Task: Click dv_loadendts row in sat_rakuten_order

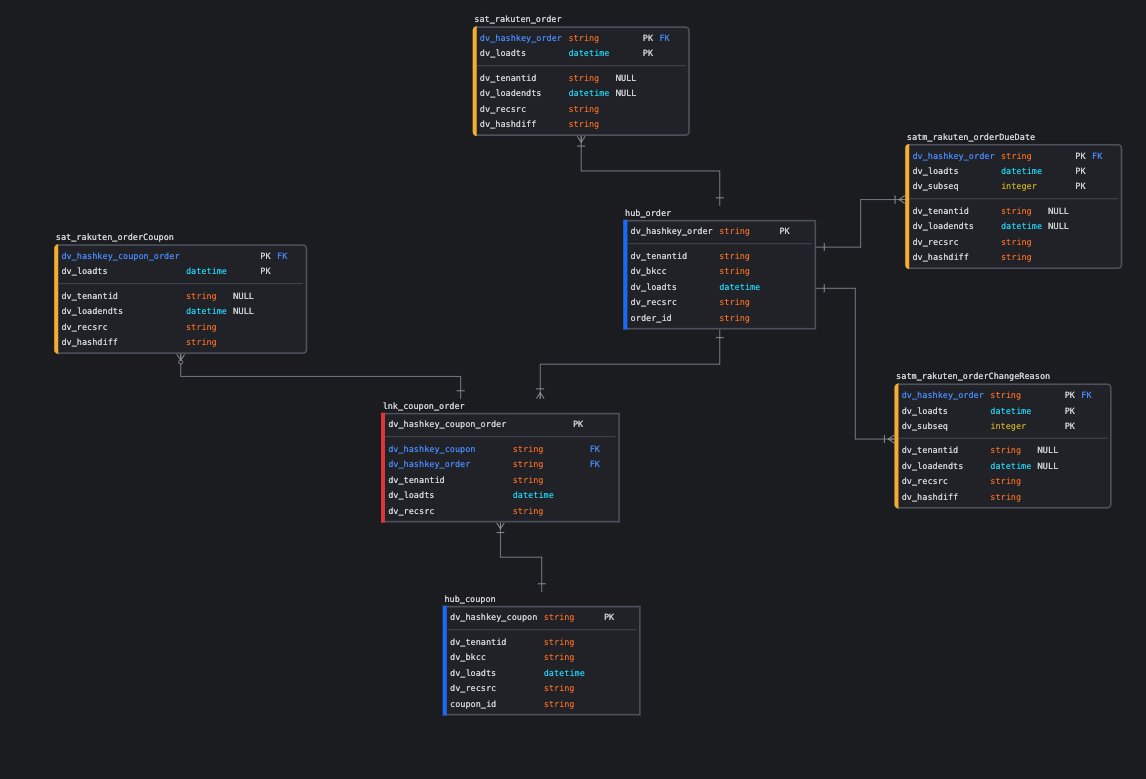Action: pos(581,94)
